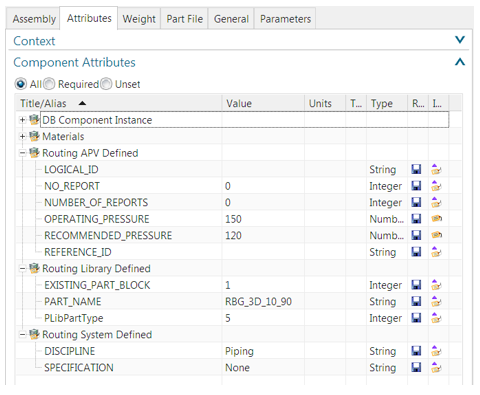Screen dimensions: 480x395
Task: Click the OPERATING_PRESSURE value 150 cell
Action: [x=263, y=219]
